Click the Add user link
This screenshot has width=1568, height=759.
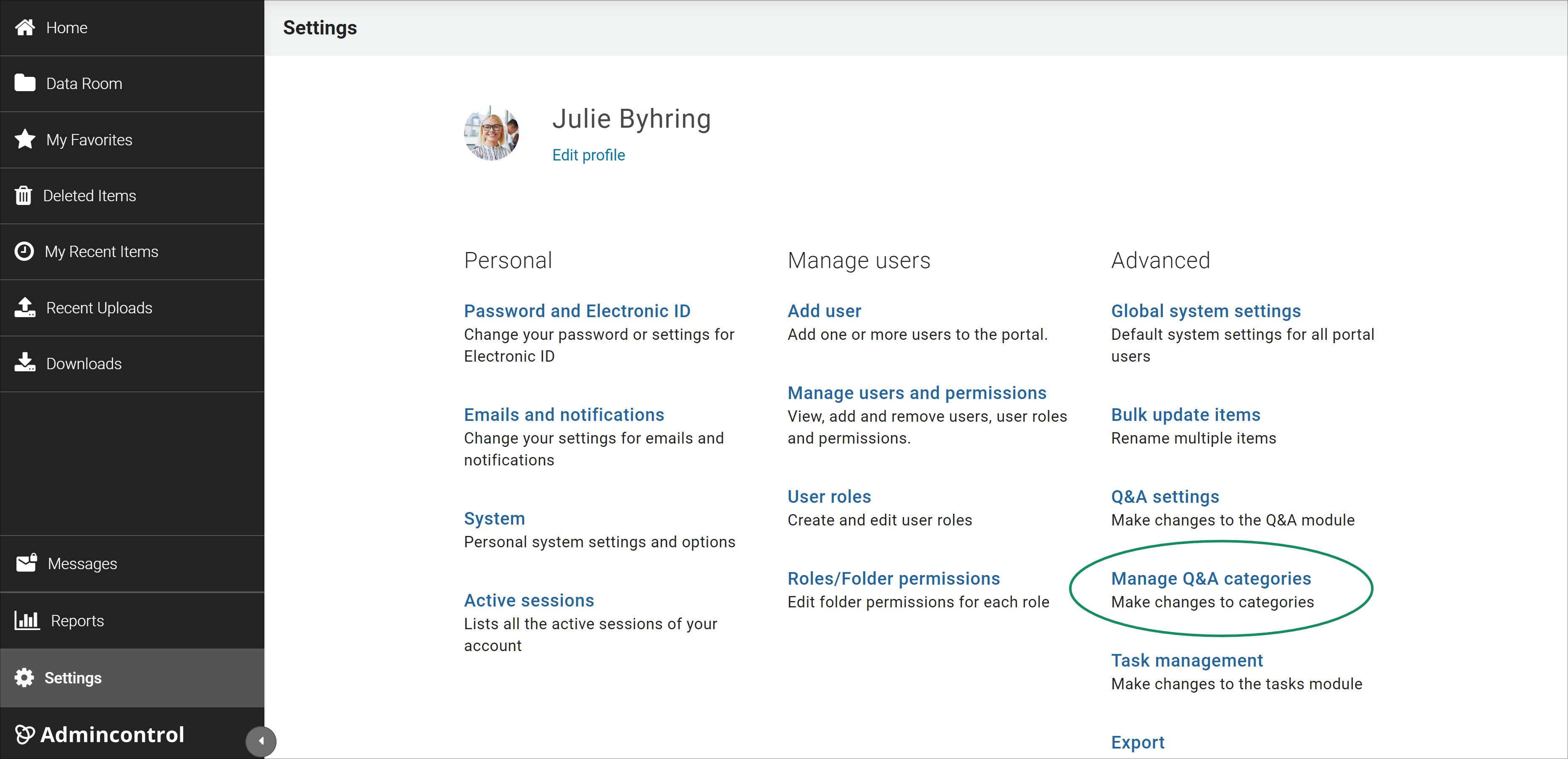pos(824,310)
